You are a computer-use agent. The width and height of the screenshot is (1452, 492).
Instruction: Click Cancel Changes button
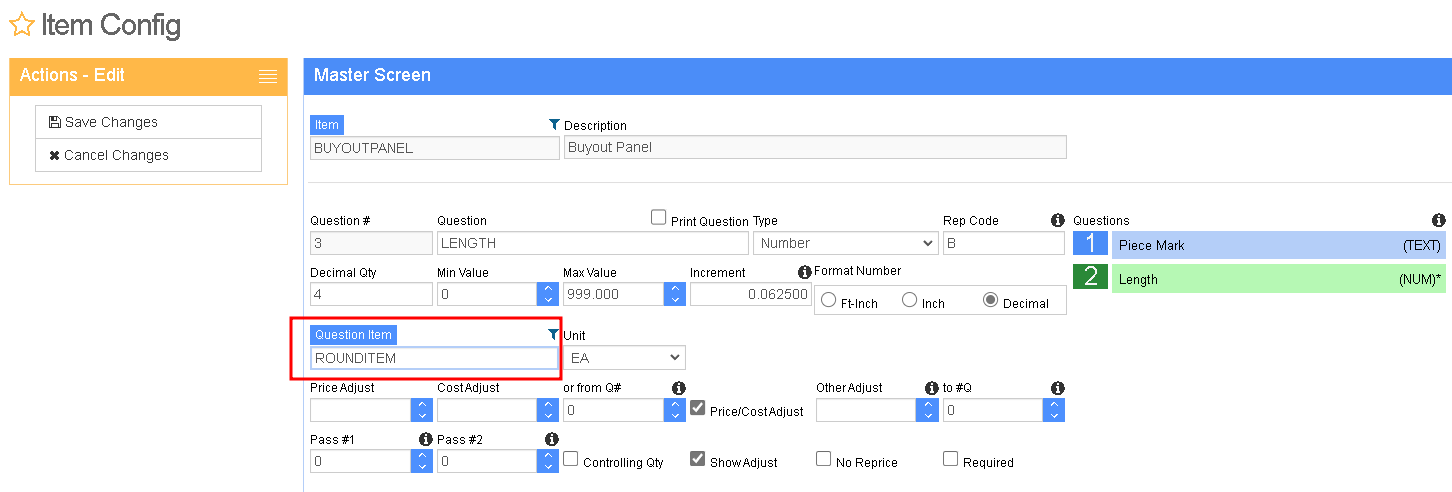coord(148,155)
